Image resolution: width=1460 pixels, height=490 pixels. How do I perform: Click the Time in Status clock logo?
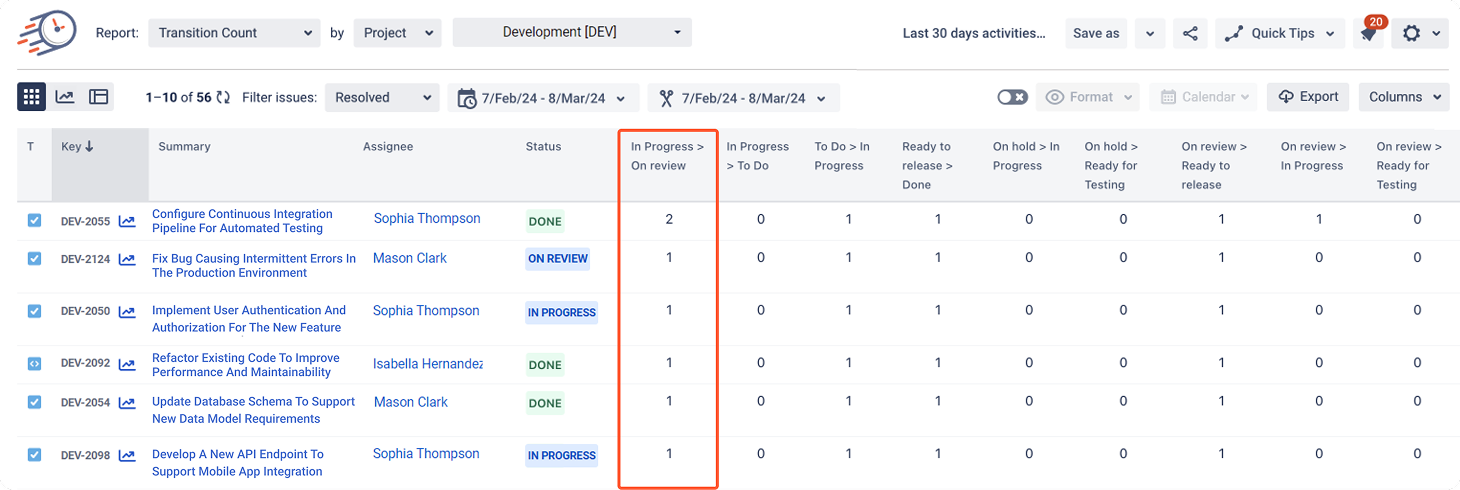coord(47,32)
